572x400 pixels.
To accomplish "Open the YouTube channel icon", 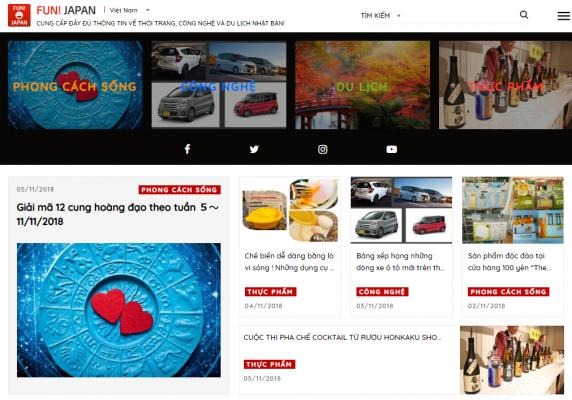I will pos(391,149).
